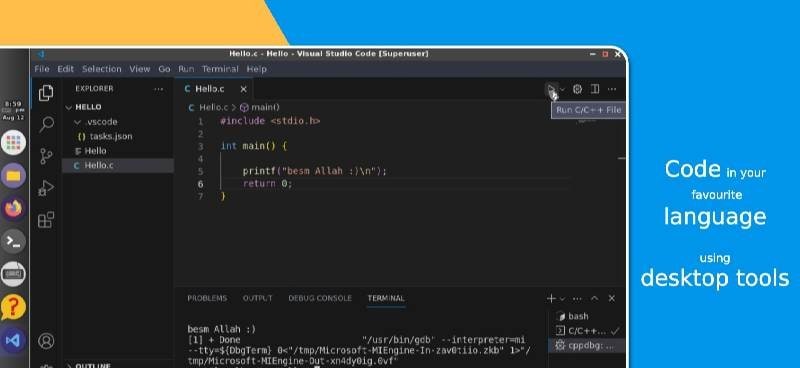Viewport: 800px width, 368px height.
Task: Open tasks.json in the explorer
Action: tap(117, 136)
